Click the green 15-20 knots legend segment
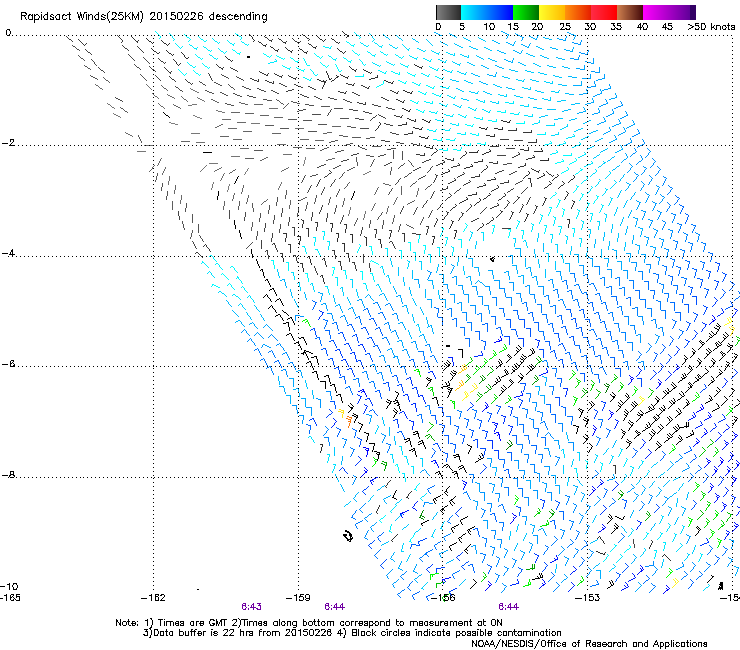The width and height of the screenshot is (740, 650). coord(526,12)
